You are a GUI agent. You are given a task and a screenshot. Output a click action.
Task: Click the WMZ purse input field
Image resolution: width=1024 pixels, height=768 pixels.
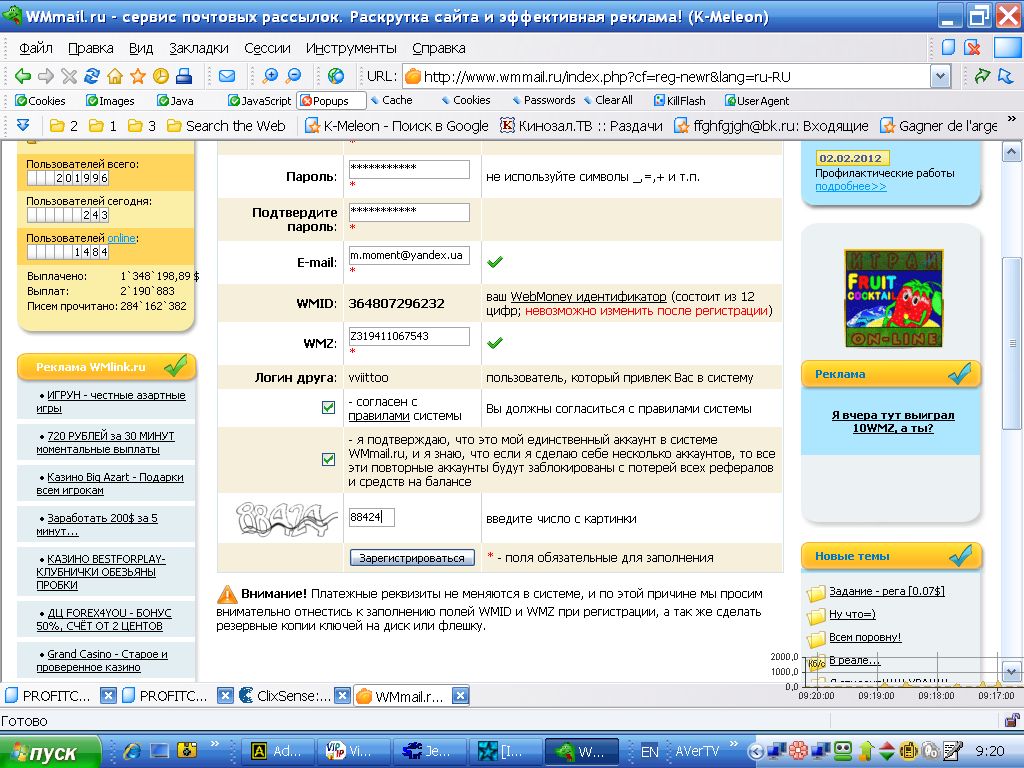[409, 336]
